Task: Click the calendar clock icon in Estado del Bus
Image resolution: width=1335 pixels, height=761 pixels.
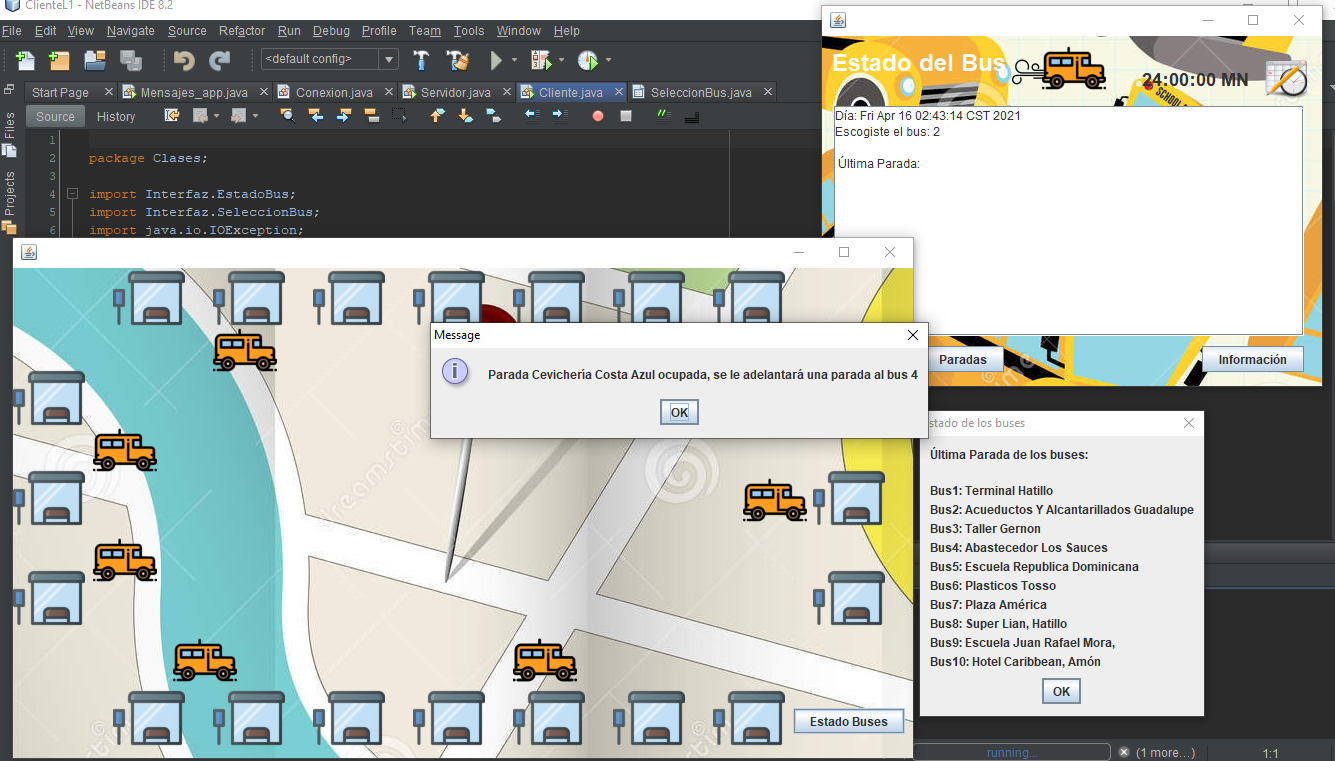Action: (1286, 79)
